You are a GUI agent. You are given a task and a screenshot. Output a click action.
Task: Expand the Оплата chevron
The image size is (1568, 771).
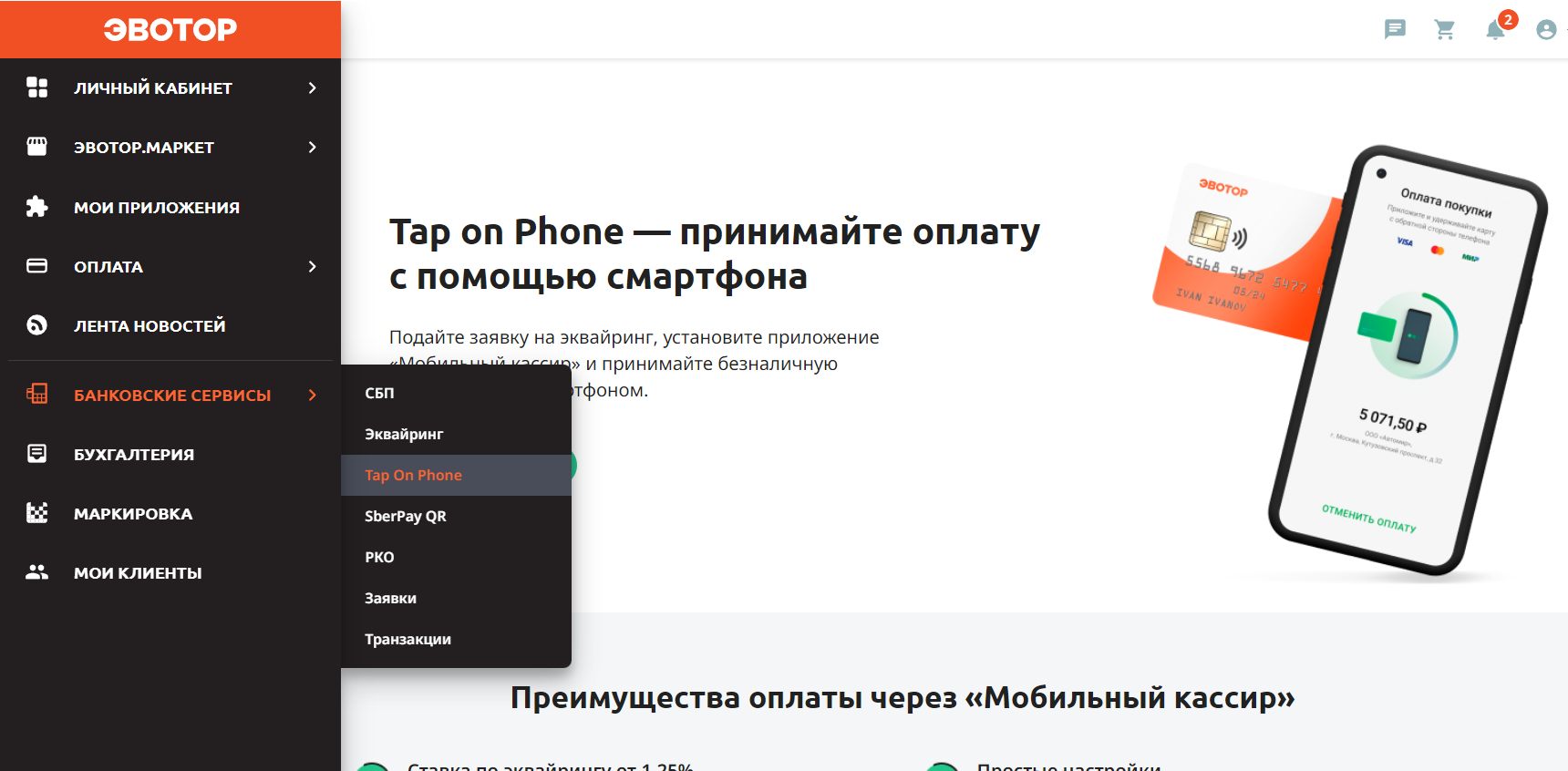click(x=313, y=266)
